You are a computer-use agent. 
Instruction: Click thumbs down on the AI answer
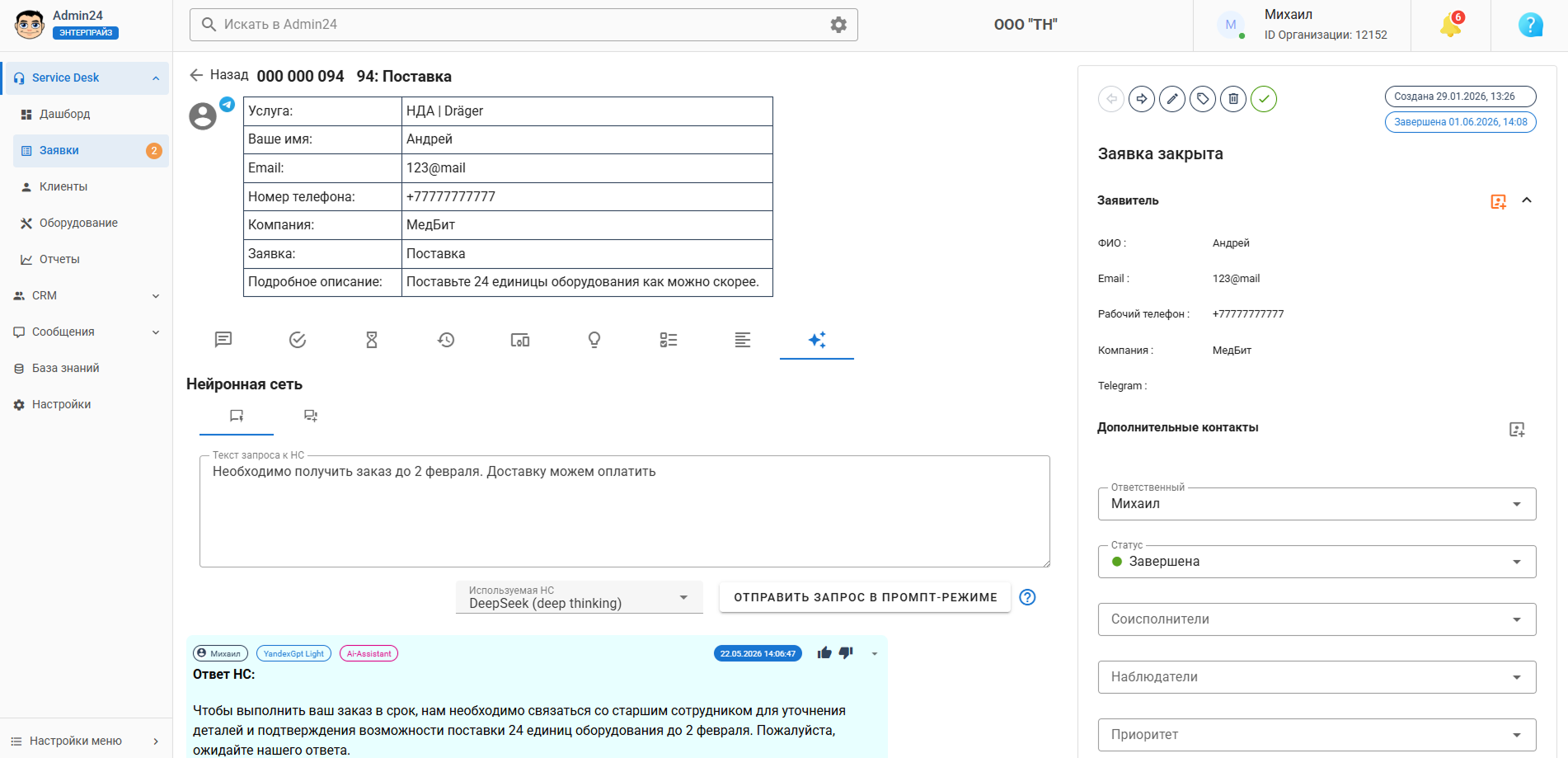846,653
